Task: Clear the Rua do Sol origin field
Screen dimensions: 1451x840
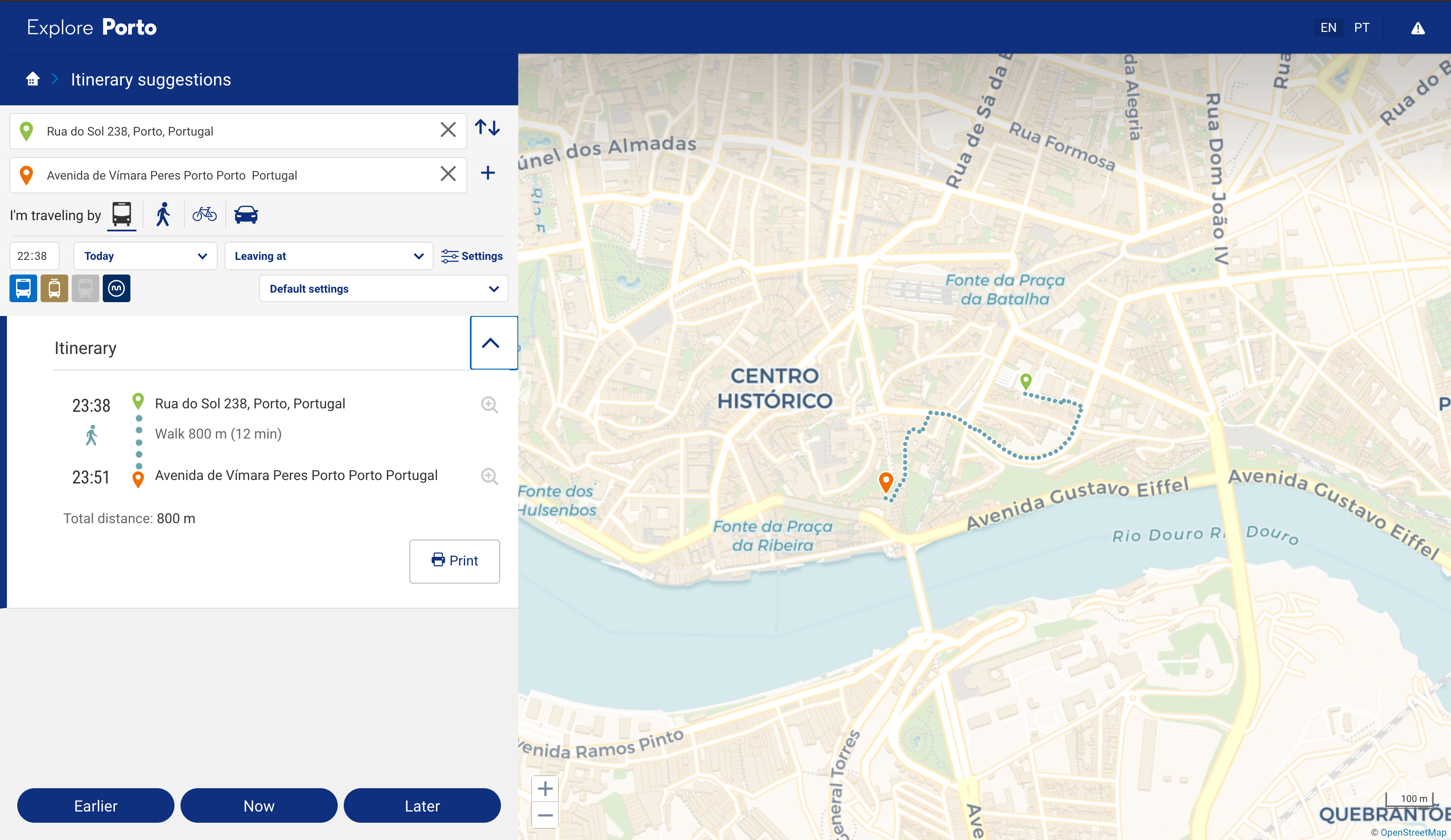Action: (x=448, y=130)
